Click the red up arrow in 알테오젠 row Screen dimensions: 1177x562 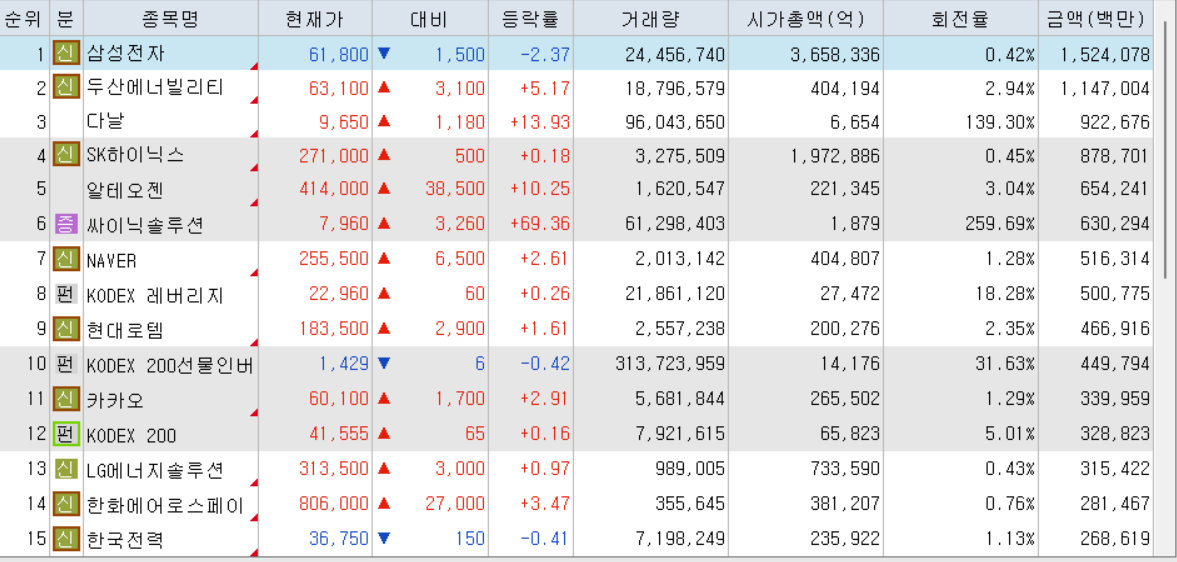384,188
